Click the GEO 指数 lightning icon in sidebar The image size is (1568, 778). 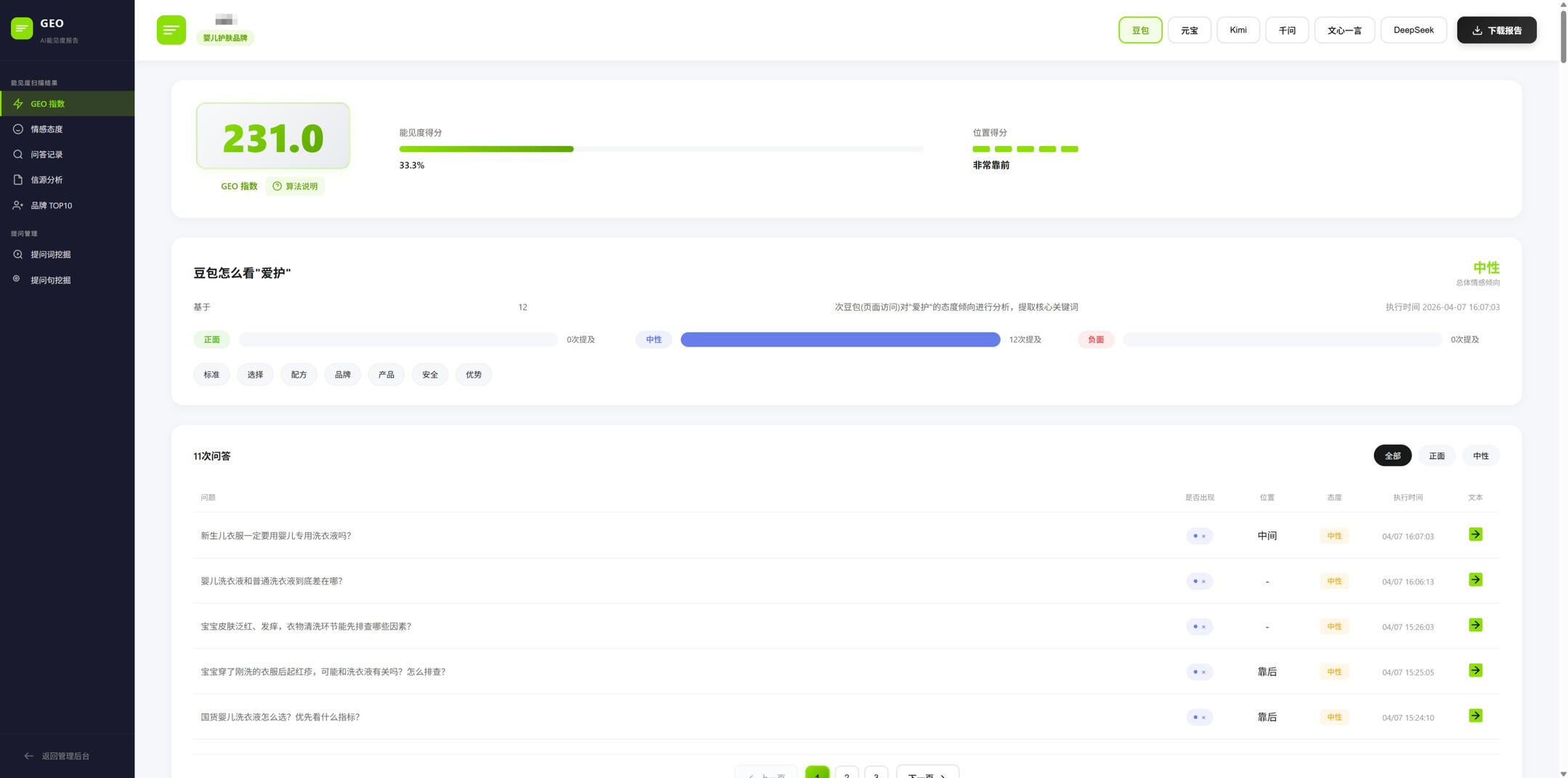(18, 104)
